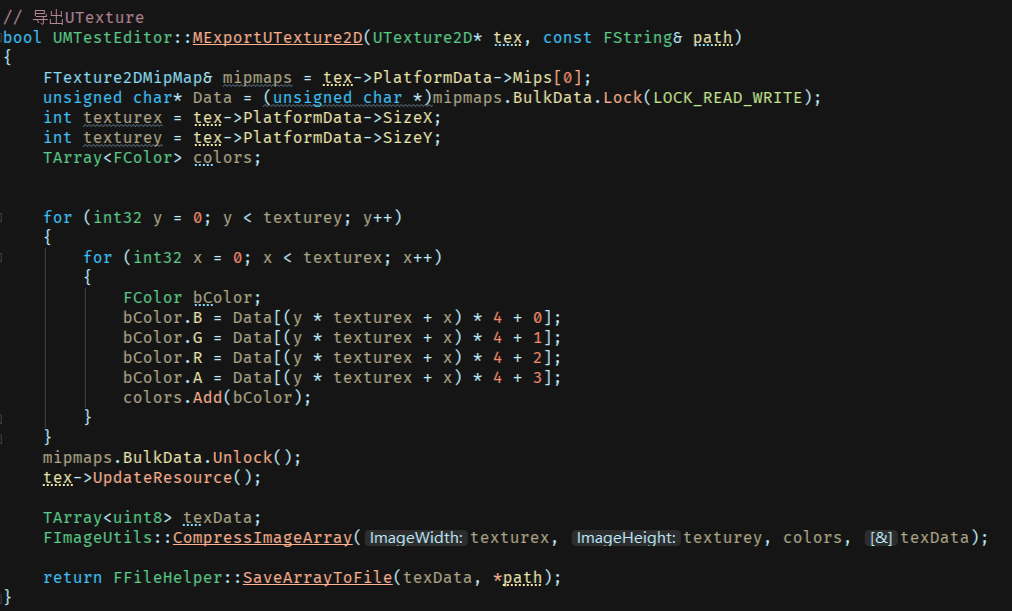Click the return keyword

pyautogui.click(x=72, y=578)
